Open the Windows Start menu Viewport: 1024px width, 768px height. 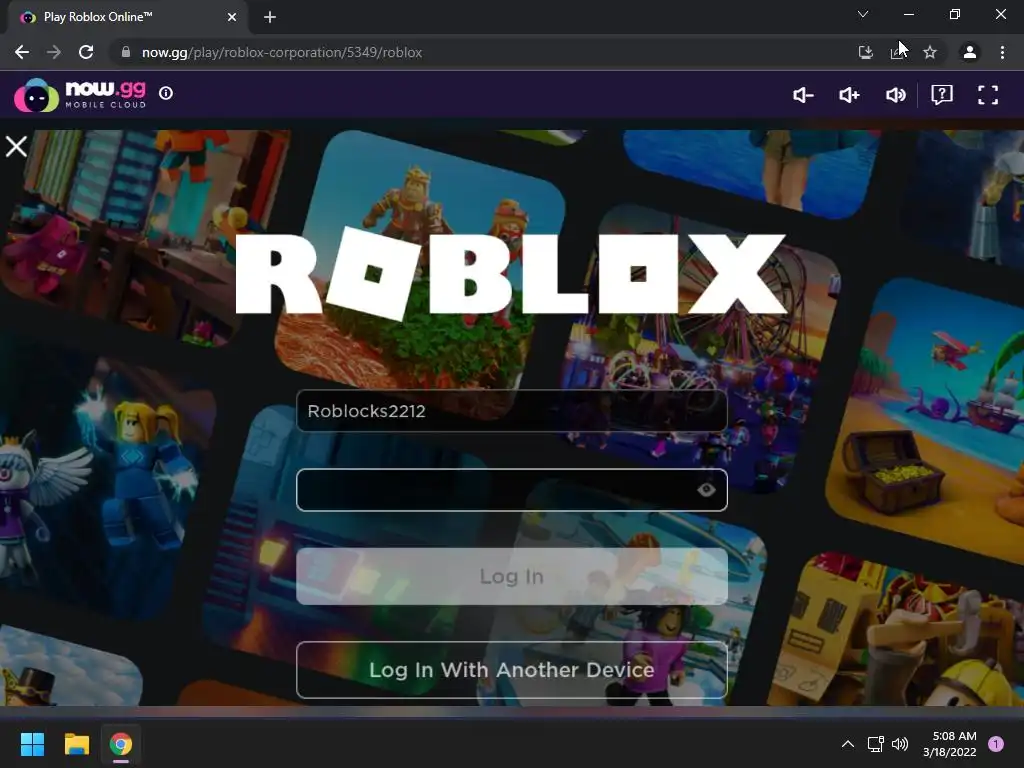(32, 744)
